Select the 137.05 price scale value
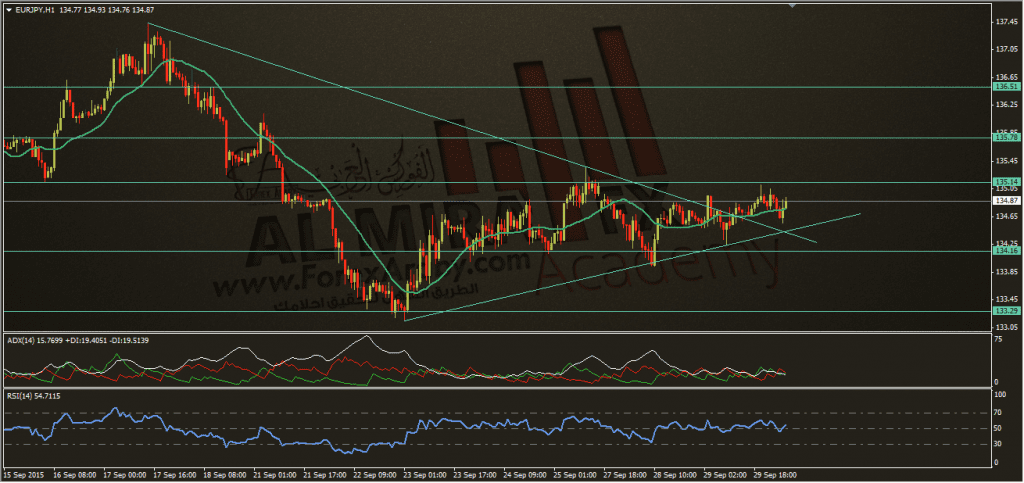This screenshot has height=483, width=1024. 1006,49
